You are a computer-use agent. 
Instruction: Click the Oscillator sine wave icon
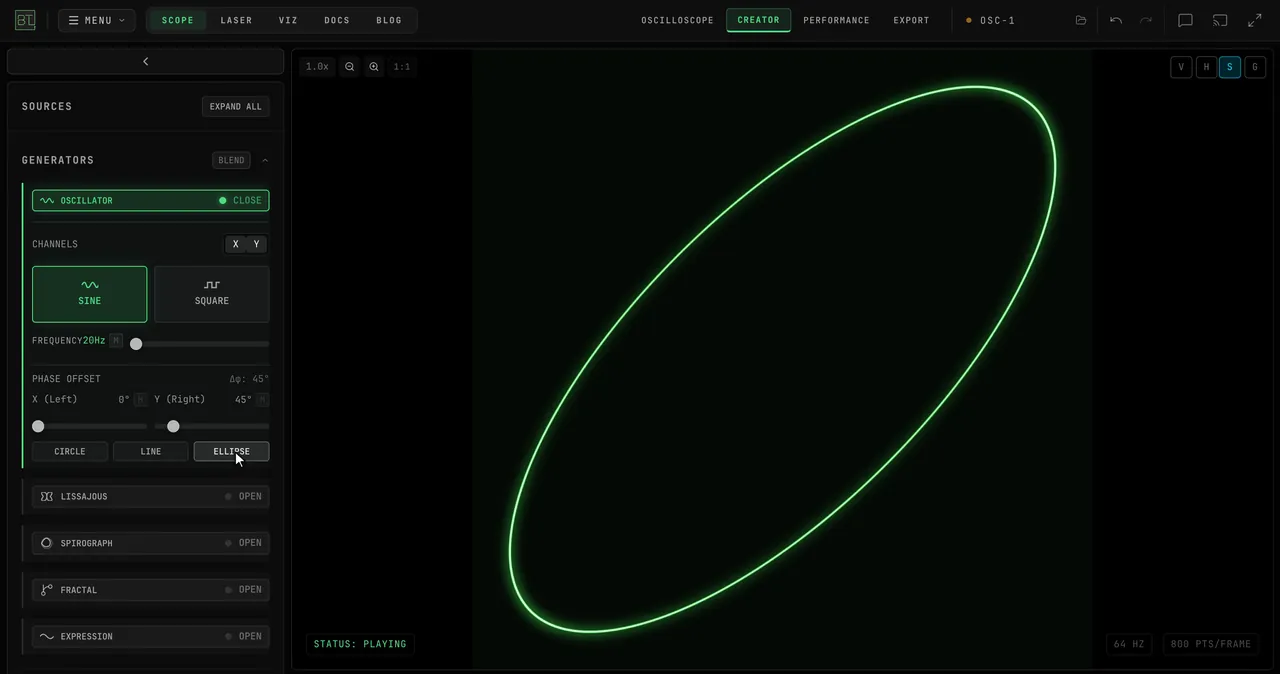point(47,200)
